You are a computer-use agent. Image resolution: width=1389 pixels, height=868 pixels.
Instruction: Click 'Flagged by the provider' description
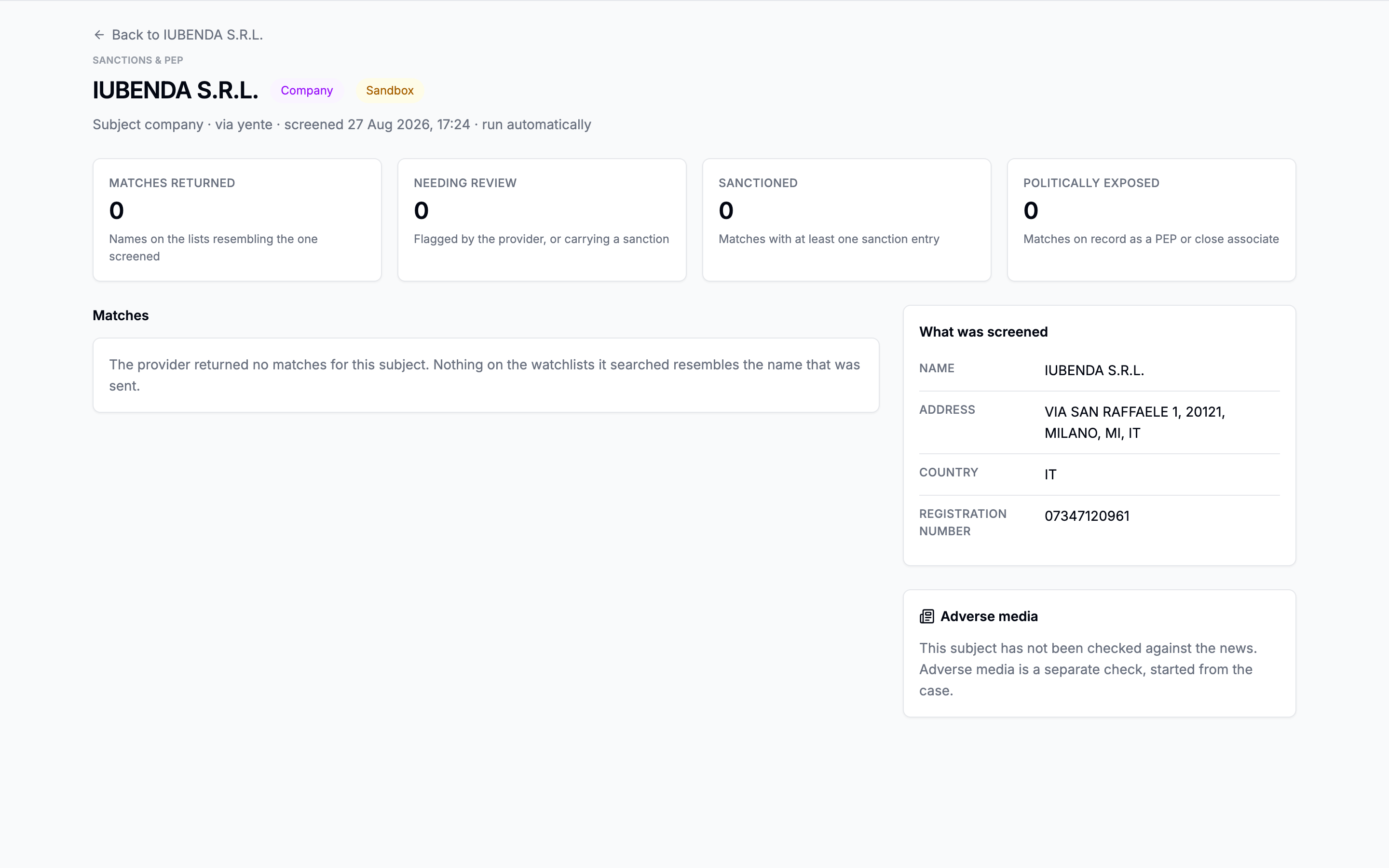(541, 239)
